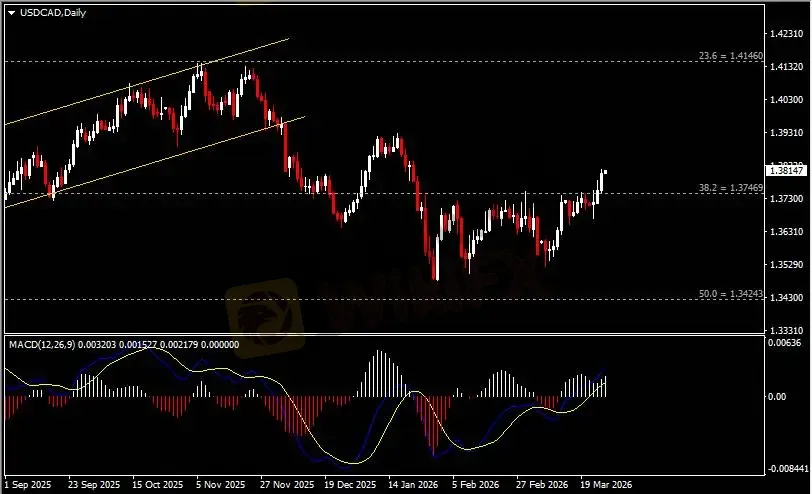Click the 1.34300 price axis value
The image size is (812, 494).
786,297
